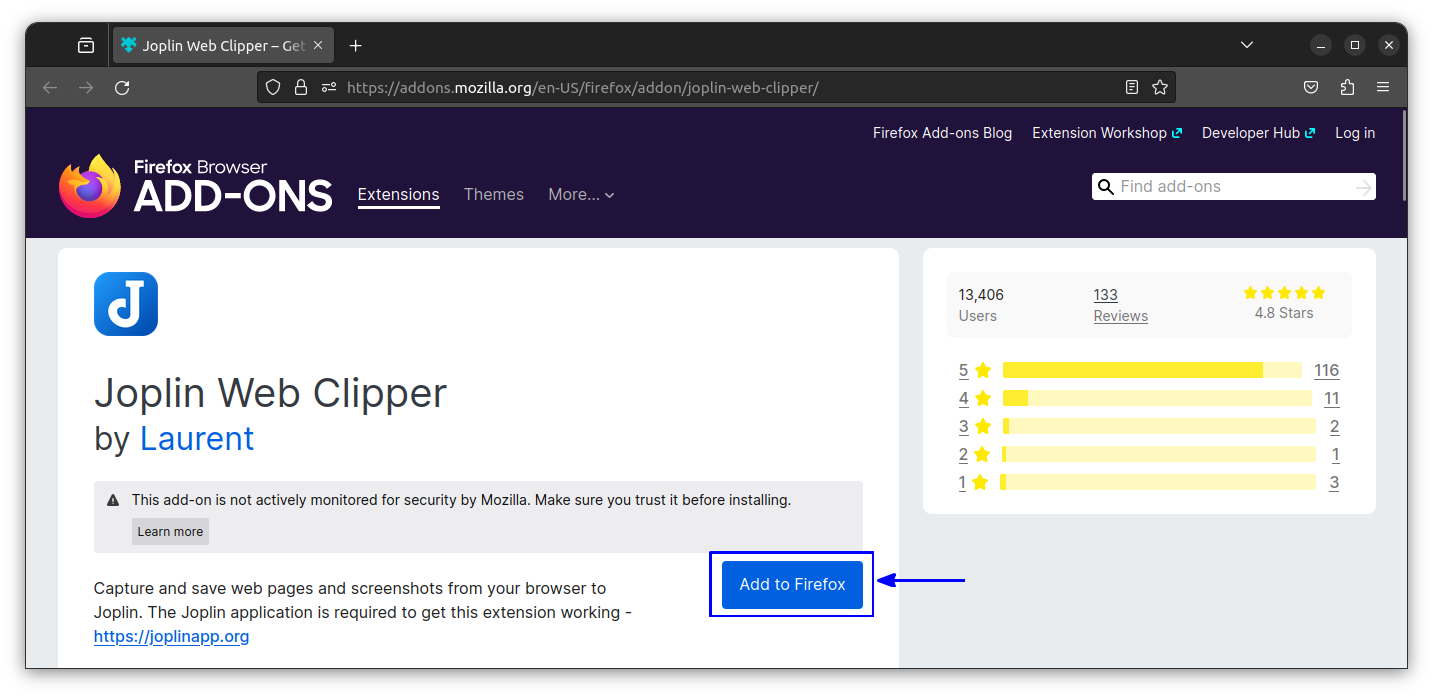Image resolution: width=1433 pixels, height=697 pixels.
Task: Bookmark this page with star icon
Action: point(1160,88)
